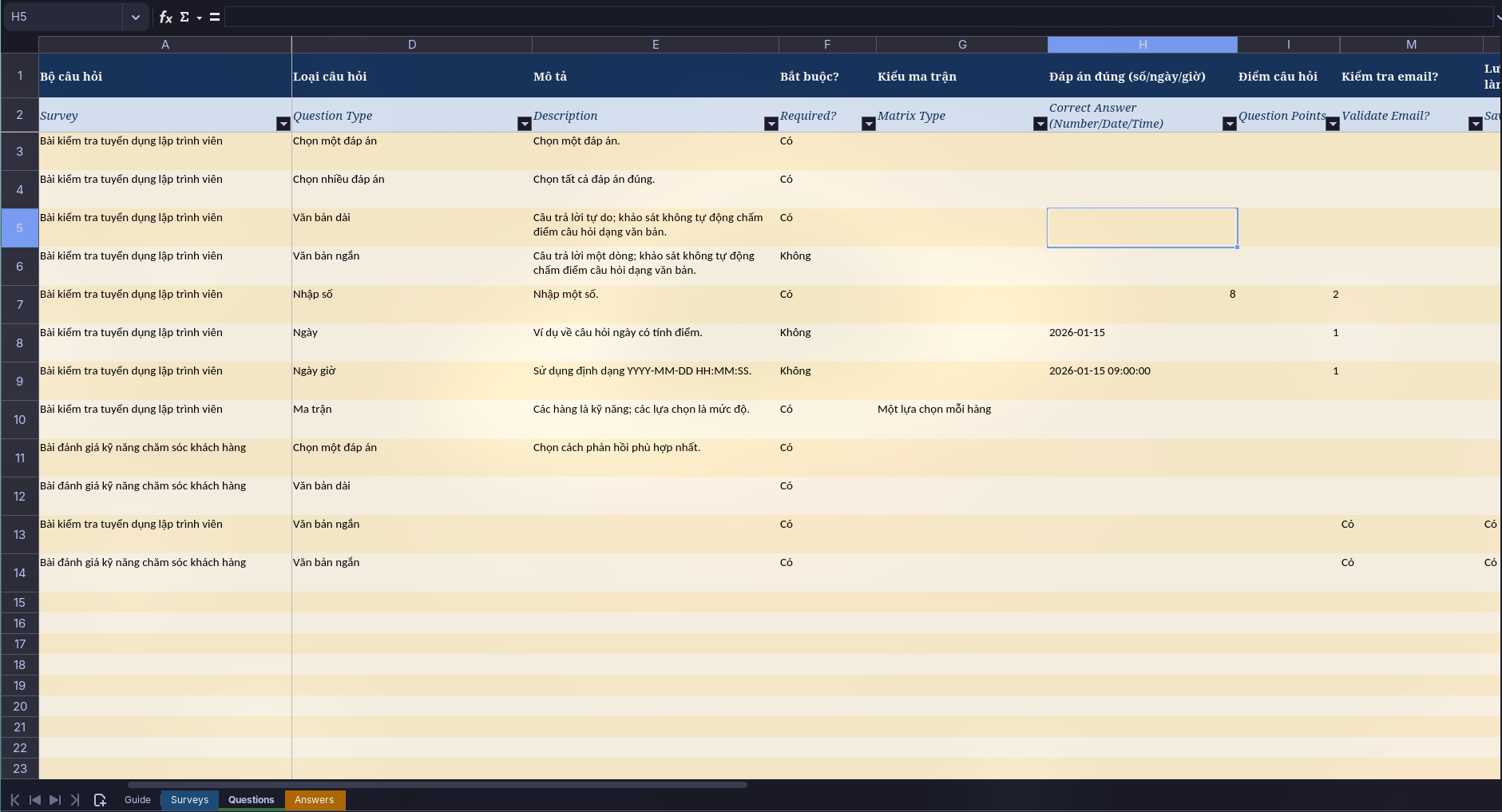This screenshot has width=1502, height=812.
Task: Select column H header
Action: point(1143,45)
